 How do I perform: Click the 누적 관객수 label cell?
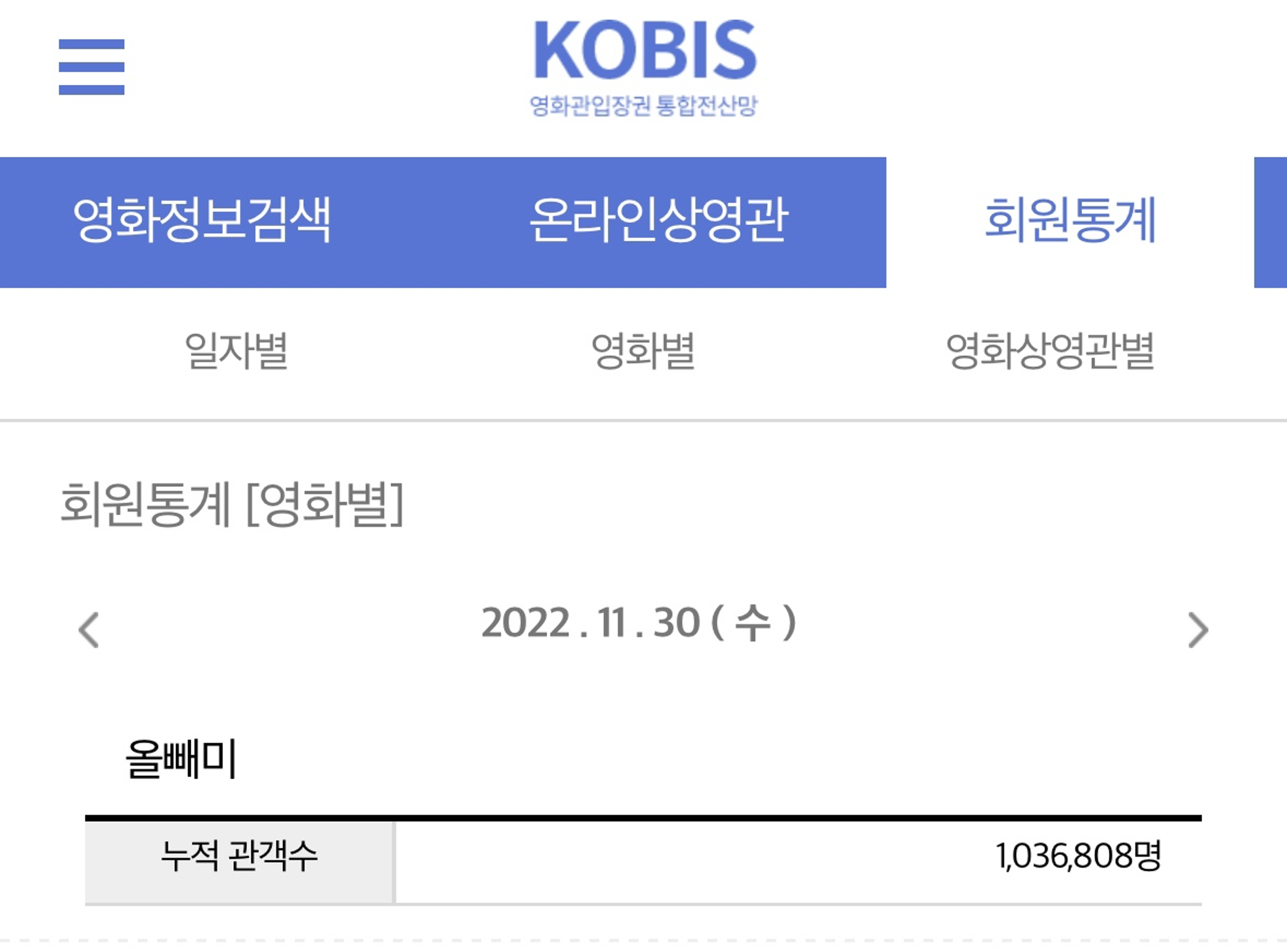(239, 862)
